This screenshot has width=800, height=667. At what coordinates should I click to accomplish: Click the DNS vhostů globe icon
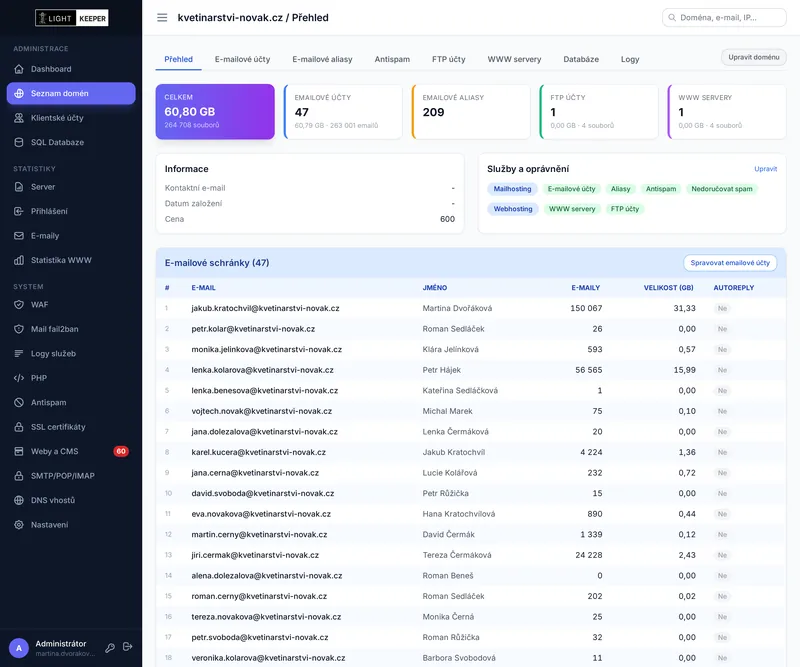[x=19, y=500]
